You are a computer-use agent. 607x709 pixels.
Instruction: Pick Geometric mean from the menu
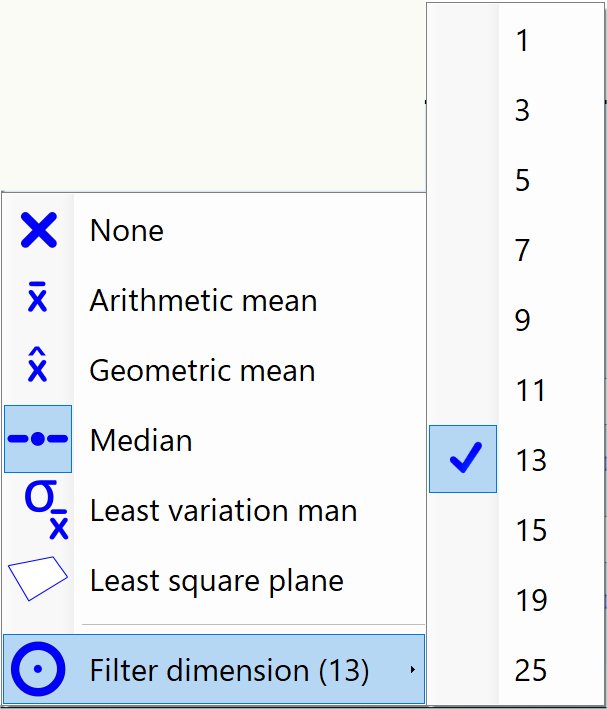[202, 371]
